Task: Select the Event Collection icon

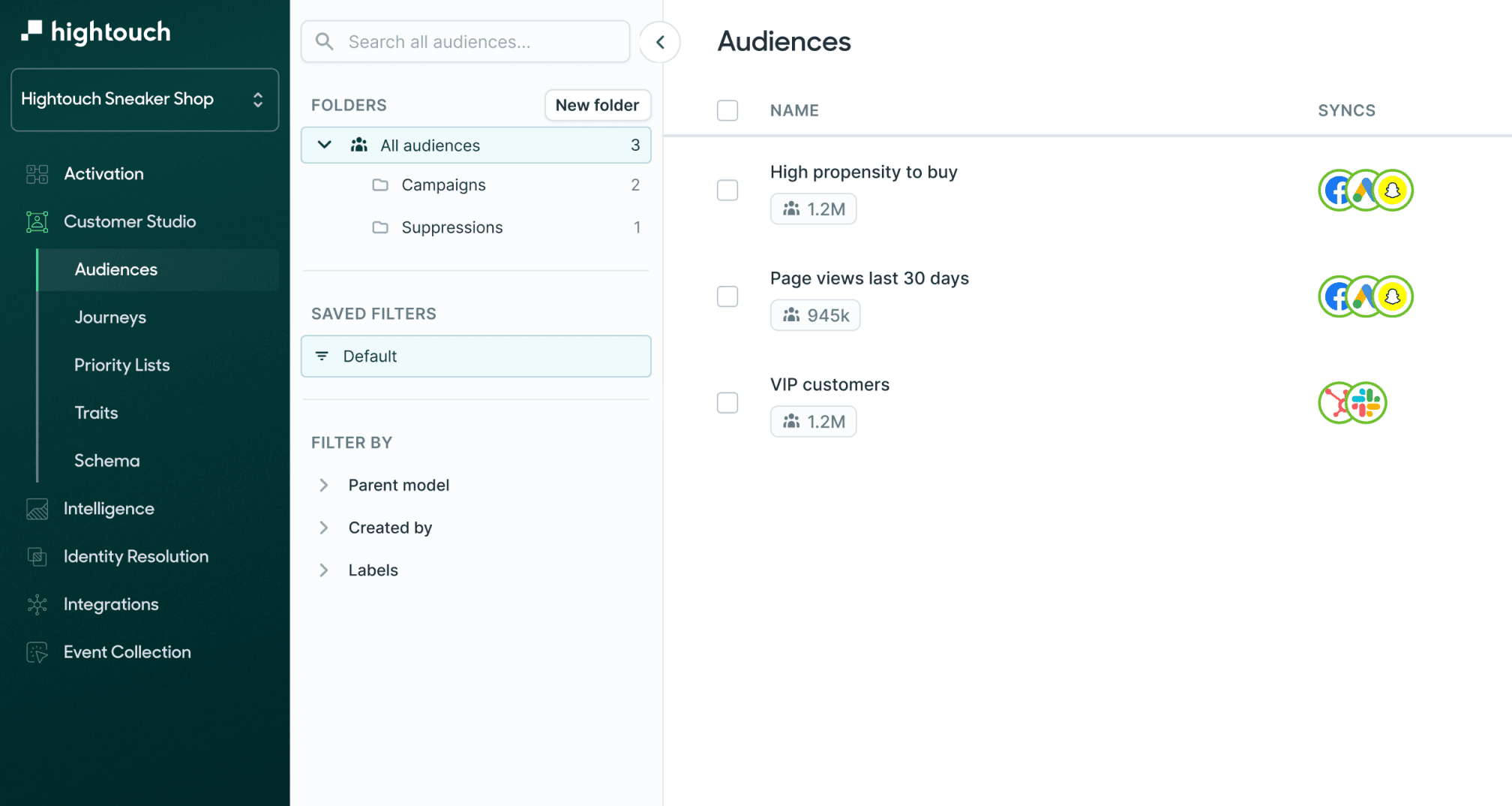Action: pyautogui.click(x=35, y=652)
